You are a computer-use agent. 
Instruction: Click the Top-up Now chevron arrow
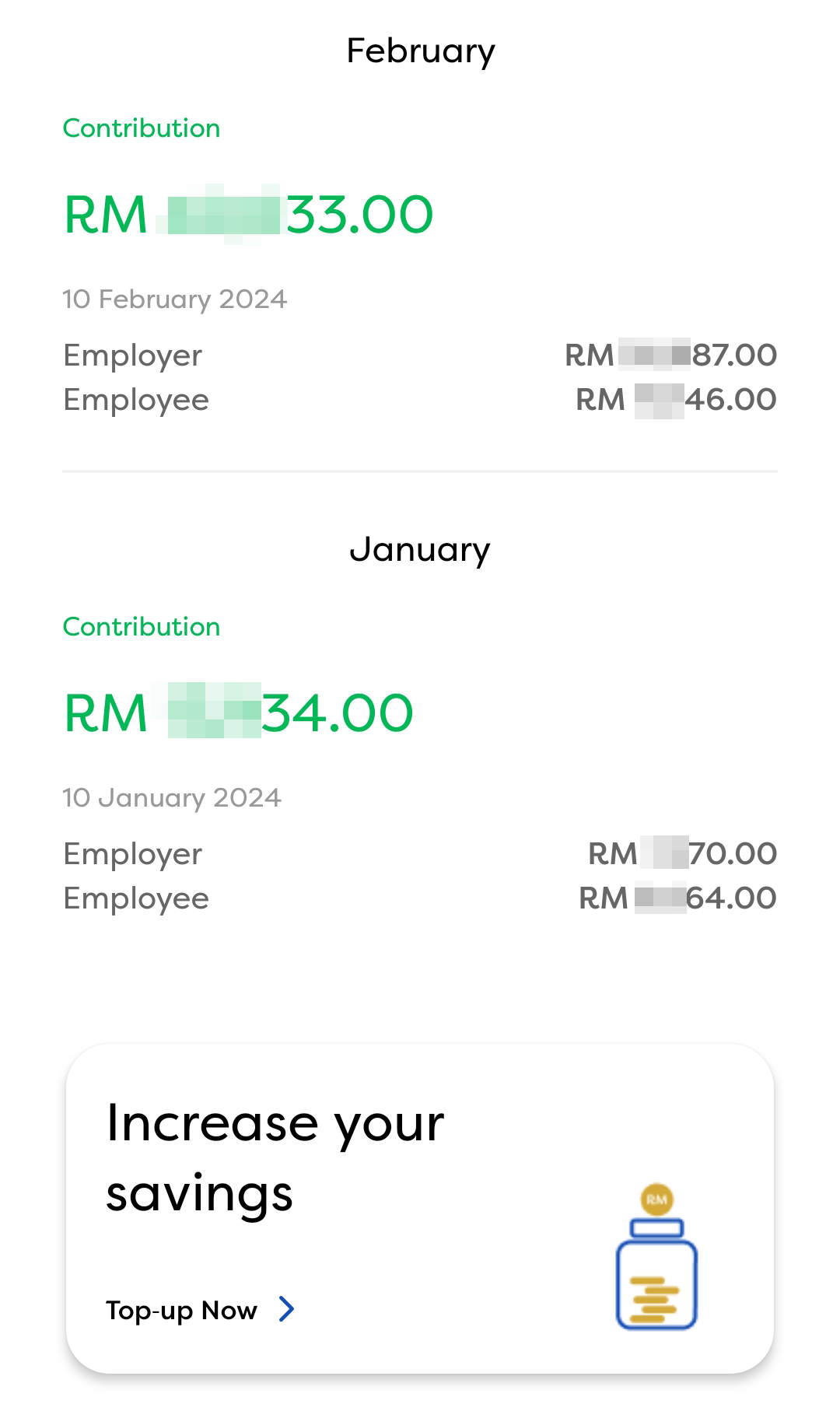(x=287, y=1309)
